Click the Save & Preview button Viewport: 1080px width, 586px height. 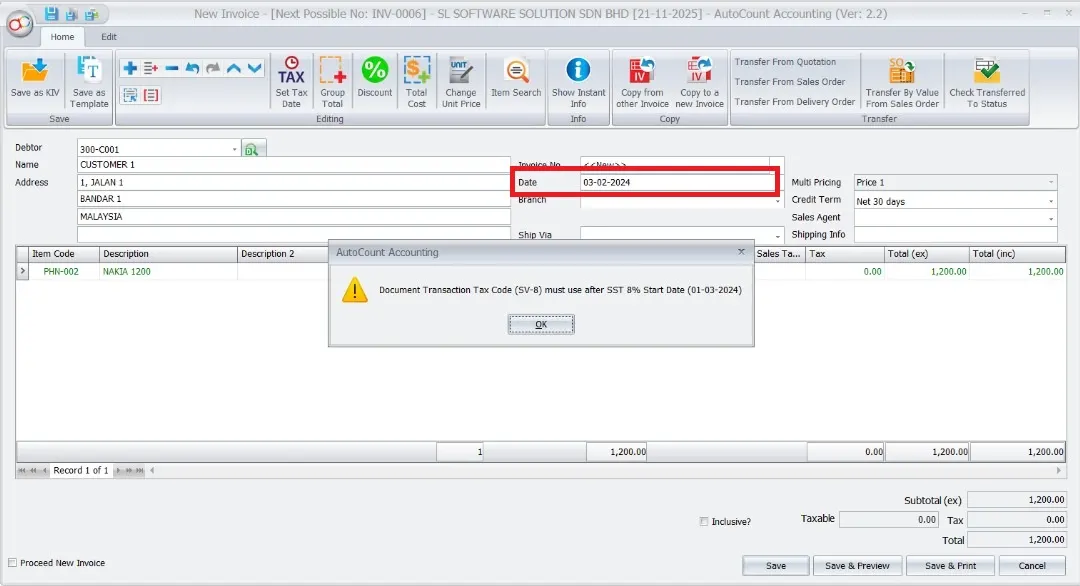(857, 566)
